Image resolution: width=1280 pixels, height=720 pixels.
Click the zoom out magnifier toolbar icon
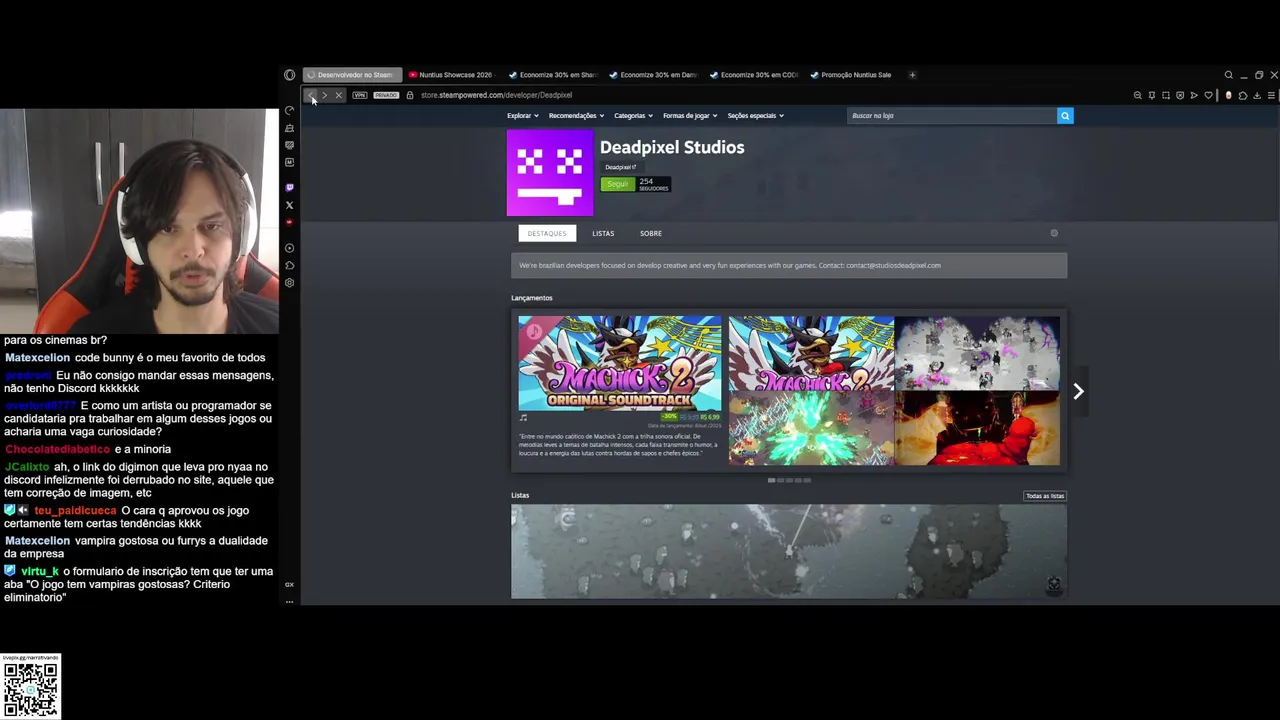click(1137, 95)
